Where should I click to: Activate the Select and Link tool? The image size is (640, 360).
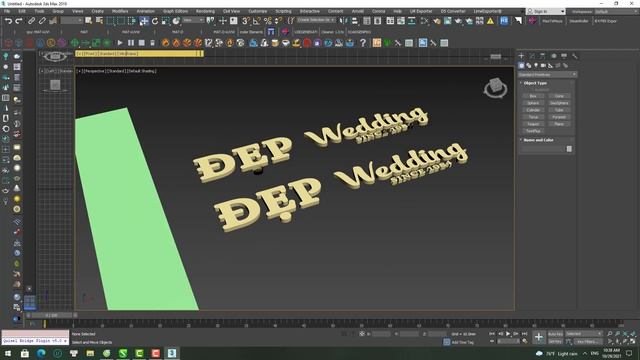[x=31, y=21]
